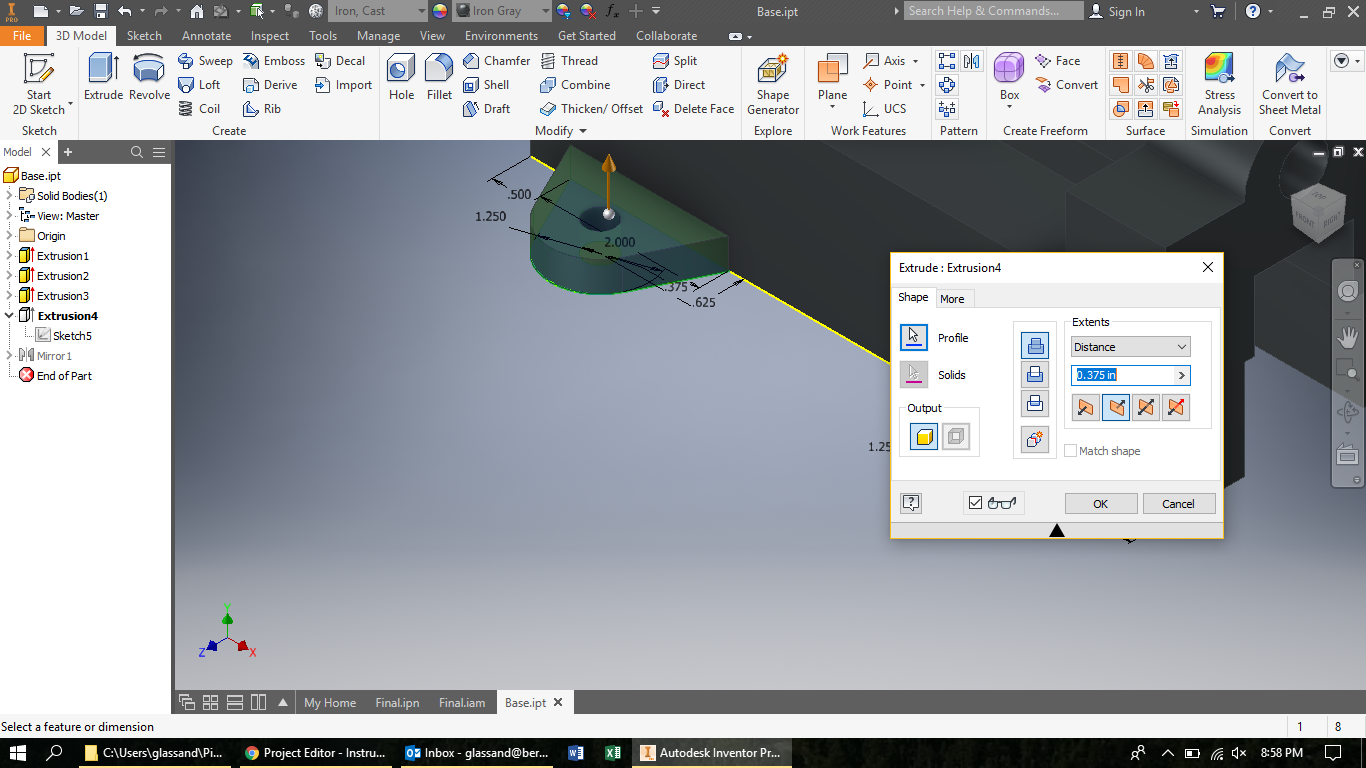Select the Revolve tool
The image size is (1366, 768).
click(x=149, y=77)
